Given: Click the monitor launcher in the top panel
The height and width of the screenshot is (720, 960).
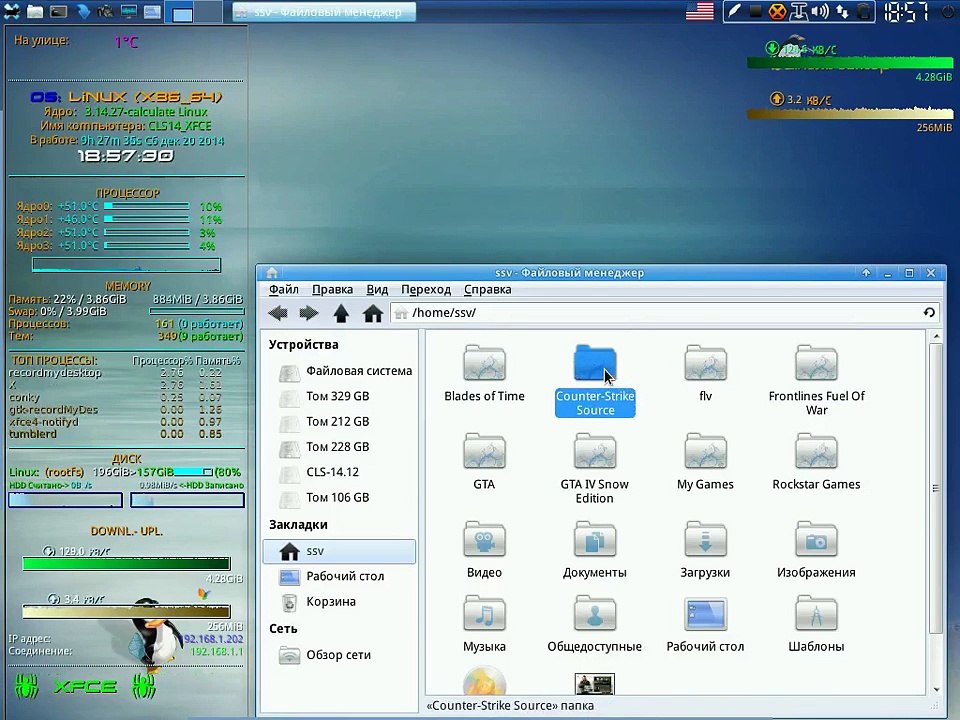Looking at the screenshot, I should [x=129, y=11].
